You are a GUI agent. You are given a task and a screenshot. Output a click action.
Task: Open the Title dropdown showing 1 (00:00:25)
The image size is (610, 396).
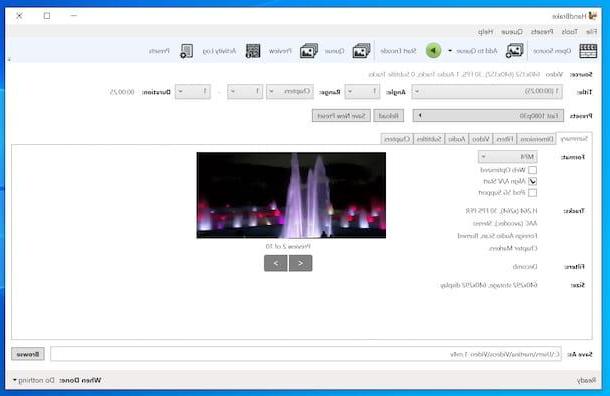(x=487, y=92)
